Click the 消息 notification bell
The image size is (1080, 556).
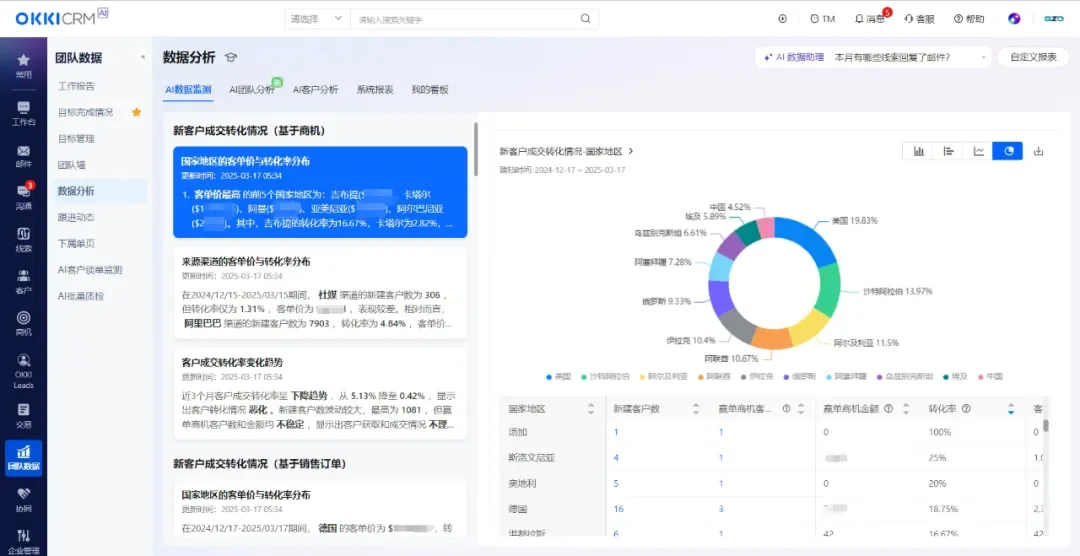pos(868,18)
